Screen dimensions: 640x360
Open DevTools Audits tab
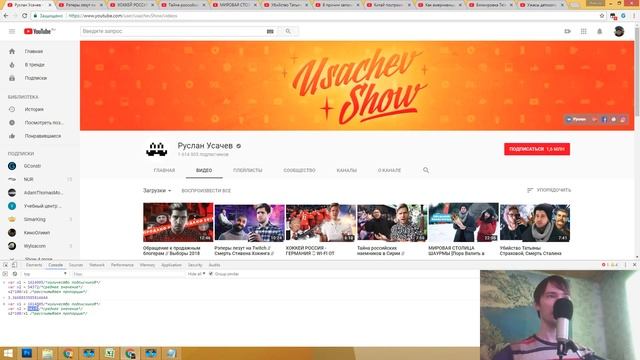click(x=214, y=265)
